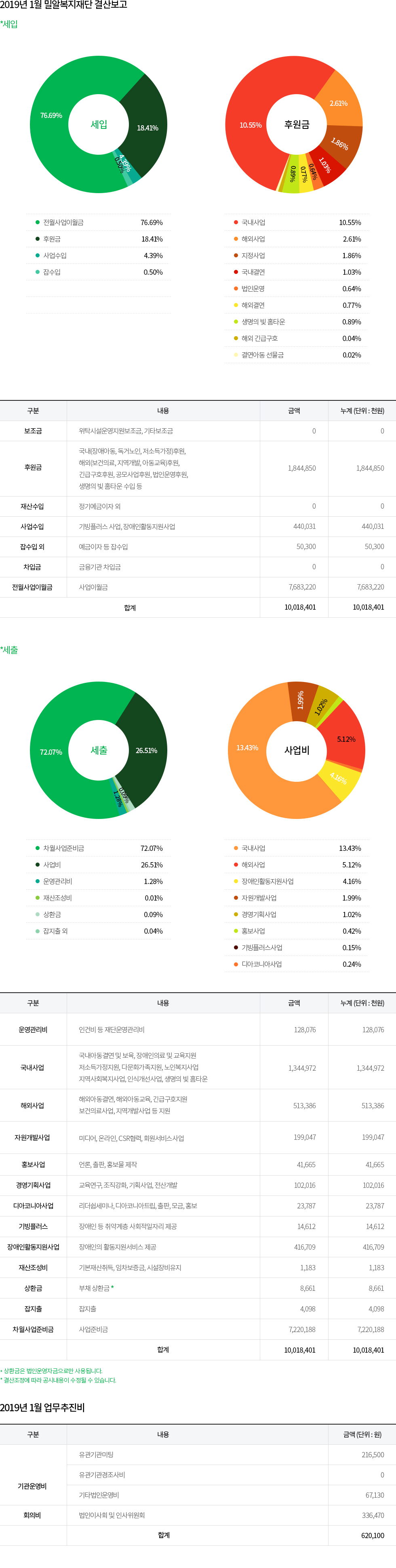
Task: Click the large red 10.55% segment of 후원금 chart
Action: pyautogui.click(x=250, y=125)
